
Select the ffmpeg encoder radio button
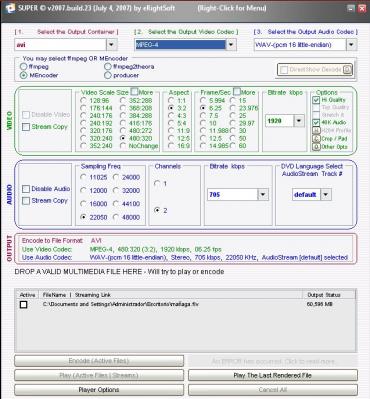(23, 66)
